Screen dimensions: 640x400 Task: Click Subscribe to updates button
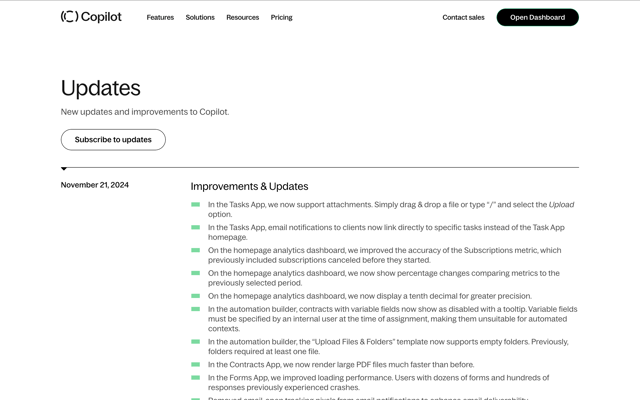(x=113, y=140)
